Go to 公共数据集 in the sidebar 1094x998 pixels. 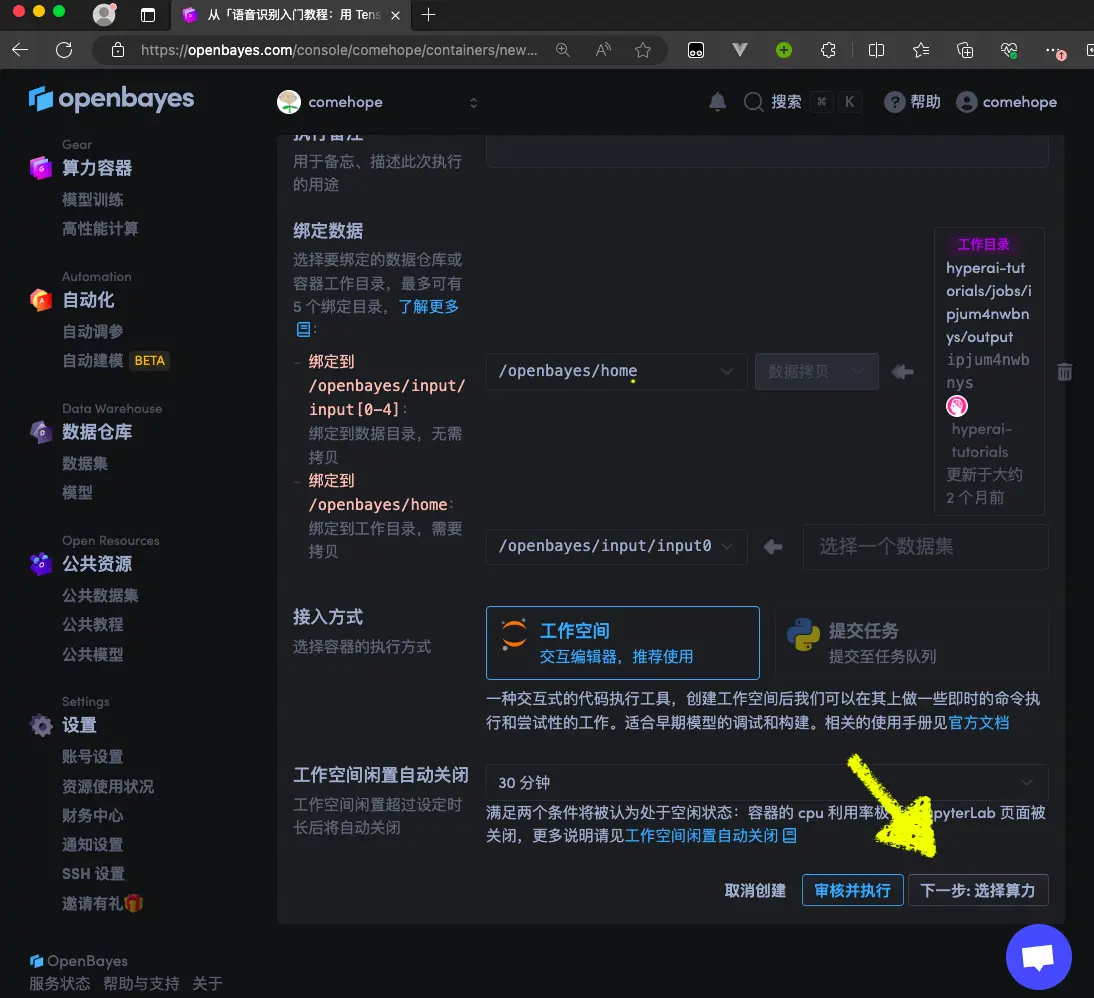(x=100, y=595)
